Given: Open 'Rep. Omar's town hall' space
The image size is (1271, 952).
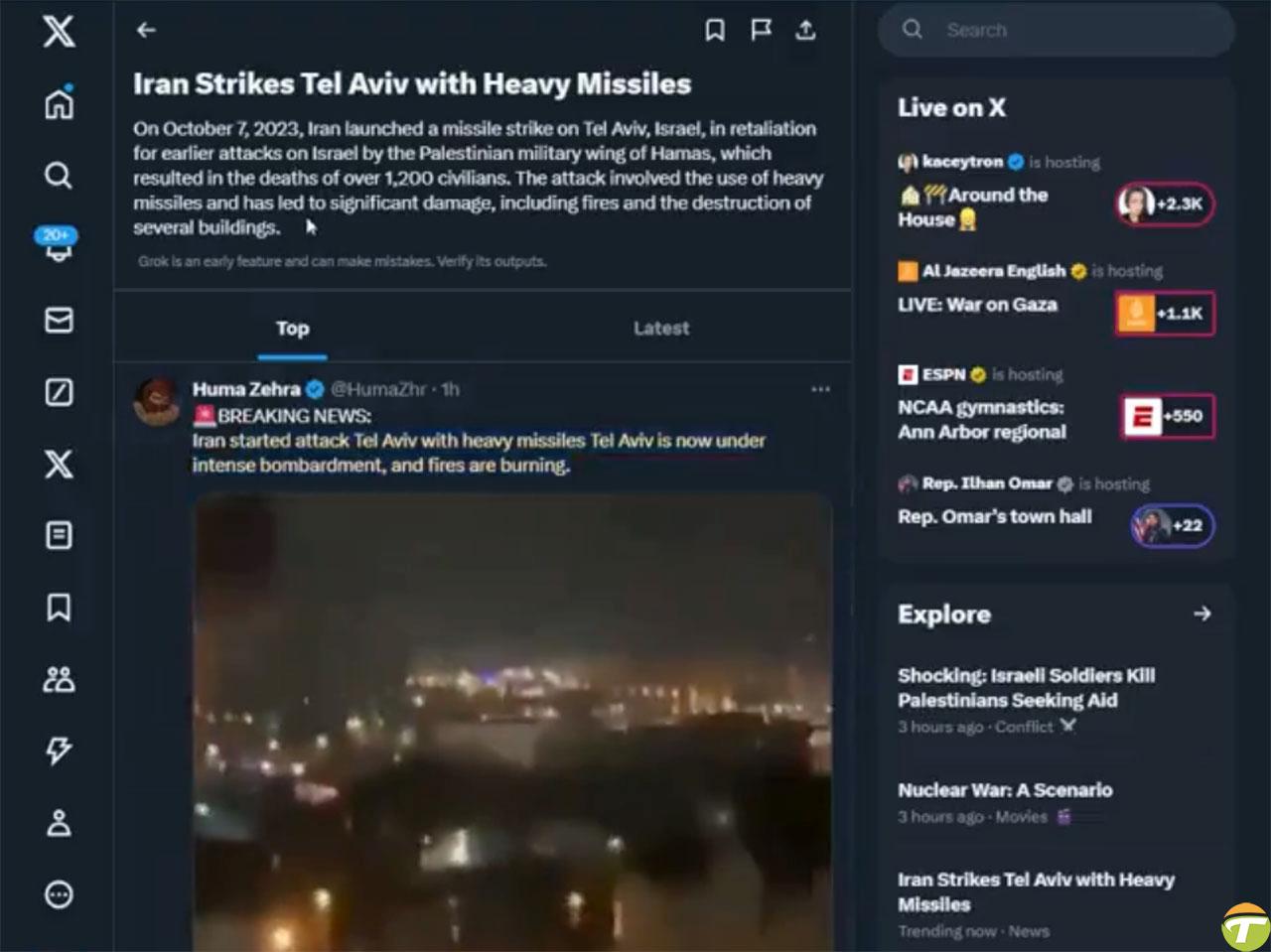Looking at the screenshot, I should (995, 516).
